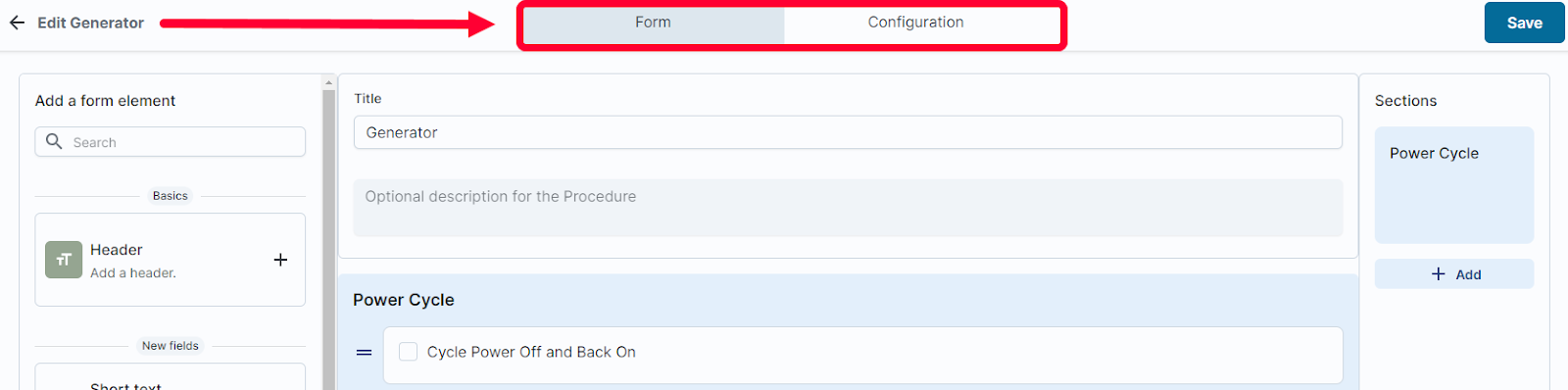Go back using the left arrow icon
This screenshot has width=1568, height=390.
coord(17,23)
